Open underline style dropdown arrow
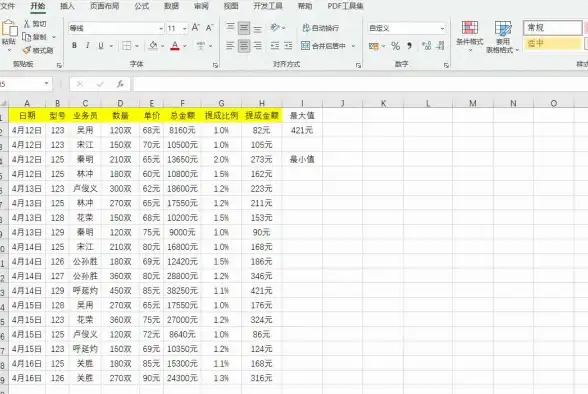 [x=111, y=46]
